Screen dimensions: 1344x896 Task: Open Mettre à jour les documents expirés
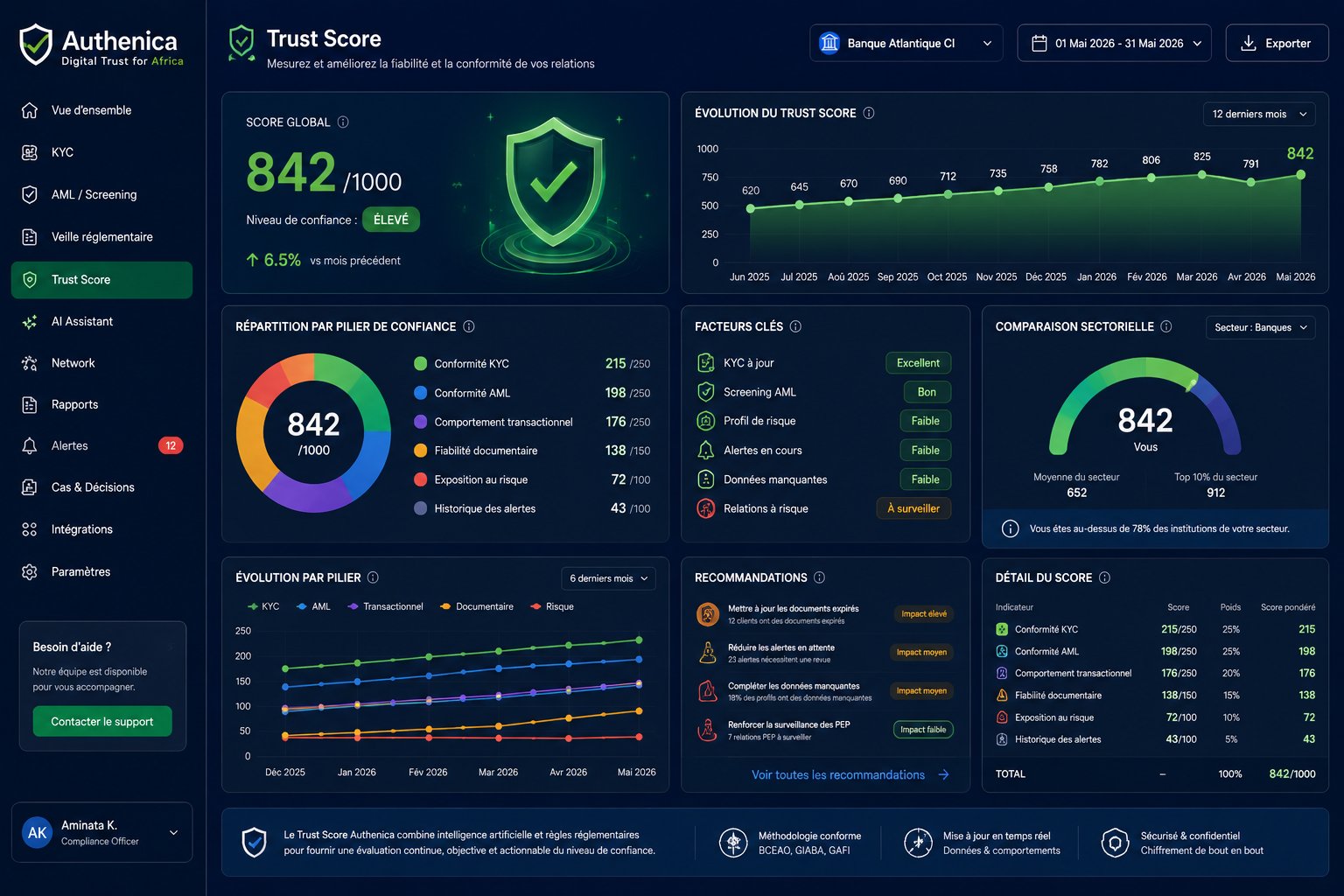click(x=824, y=614)
